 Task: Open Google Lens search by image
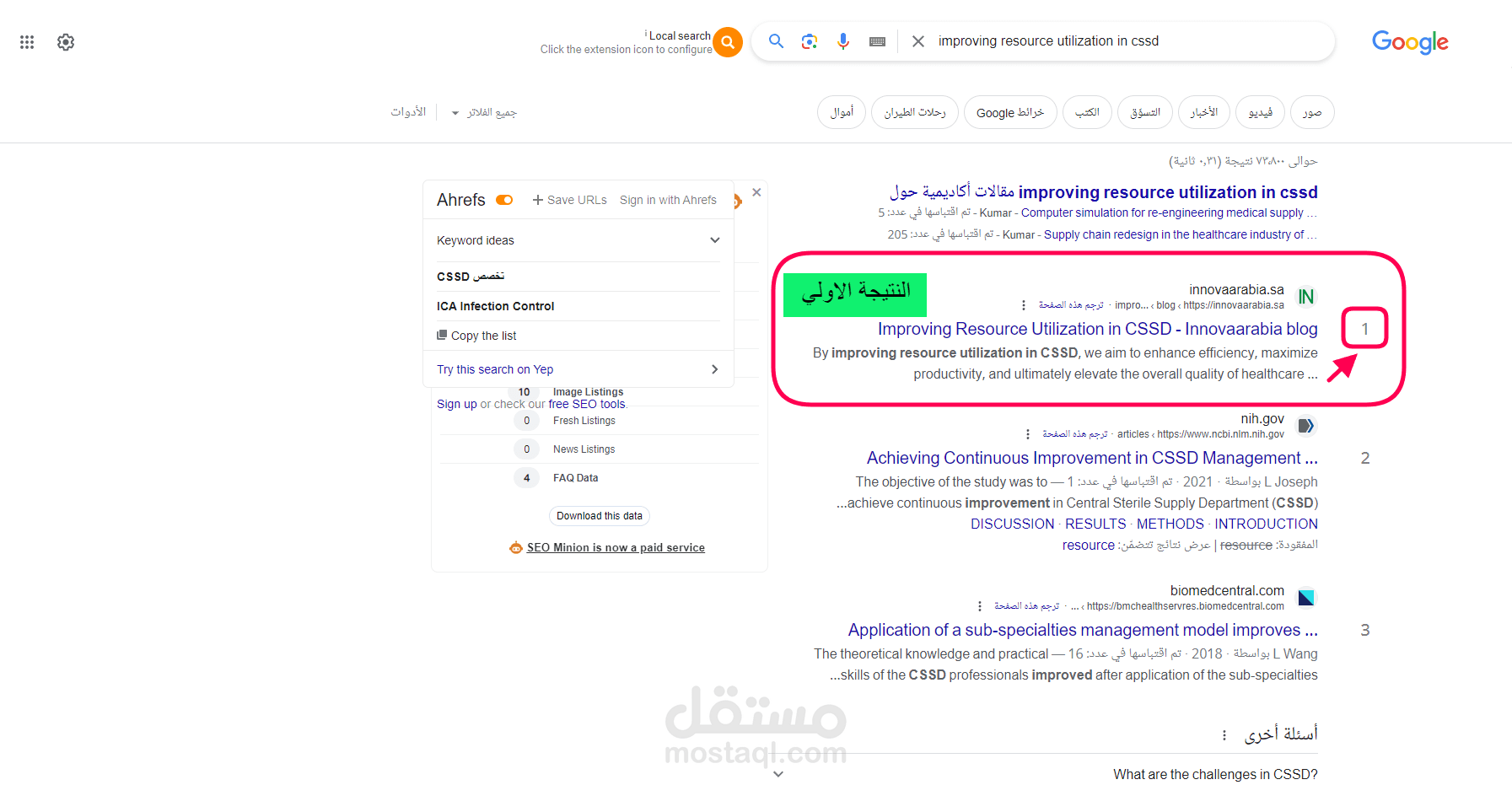[810, 40]
